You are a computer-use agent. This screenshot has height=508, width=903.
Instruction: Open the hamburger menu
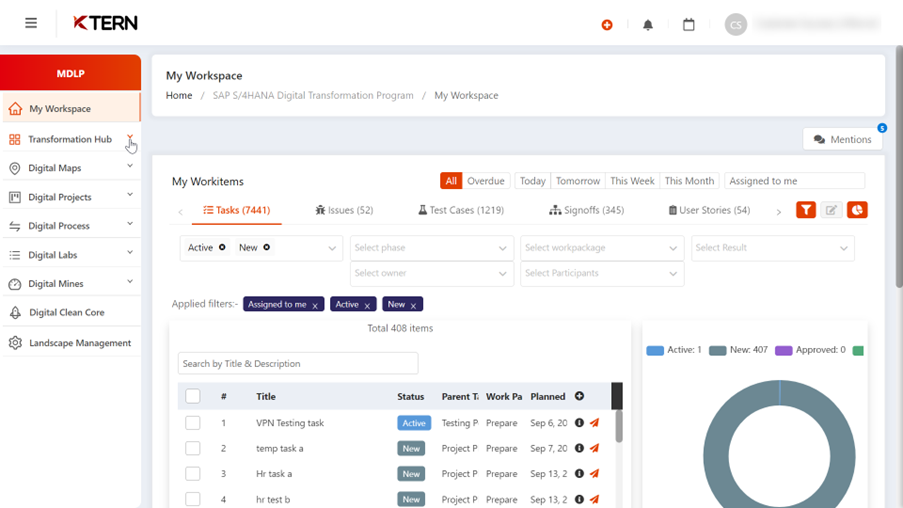pos(31,23)
